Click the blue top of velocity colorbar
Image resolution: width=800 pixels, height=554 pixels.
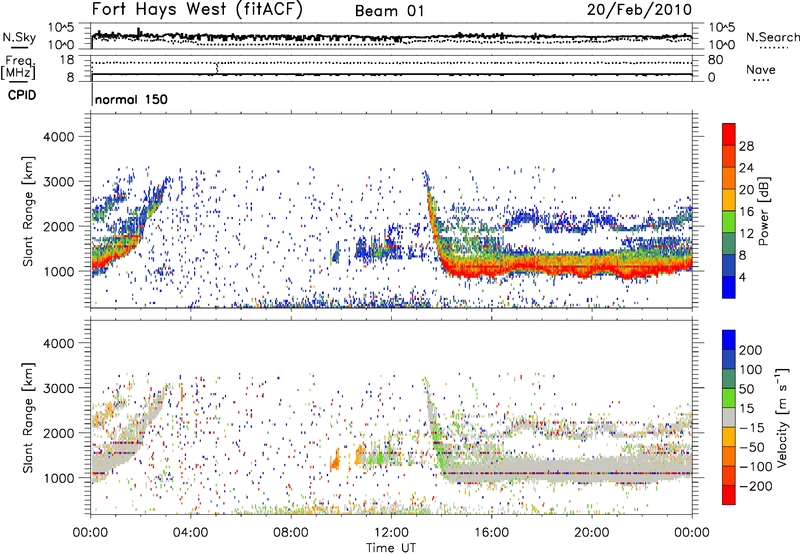(x=729, y=340)
